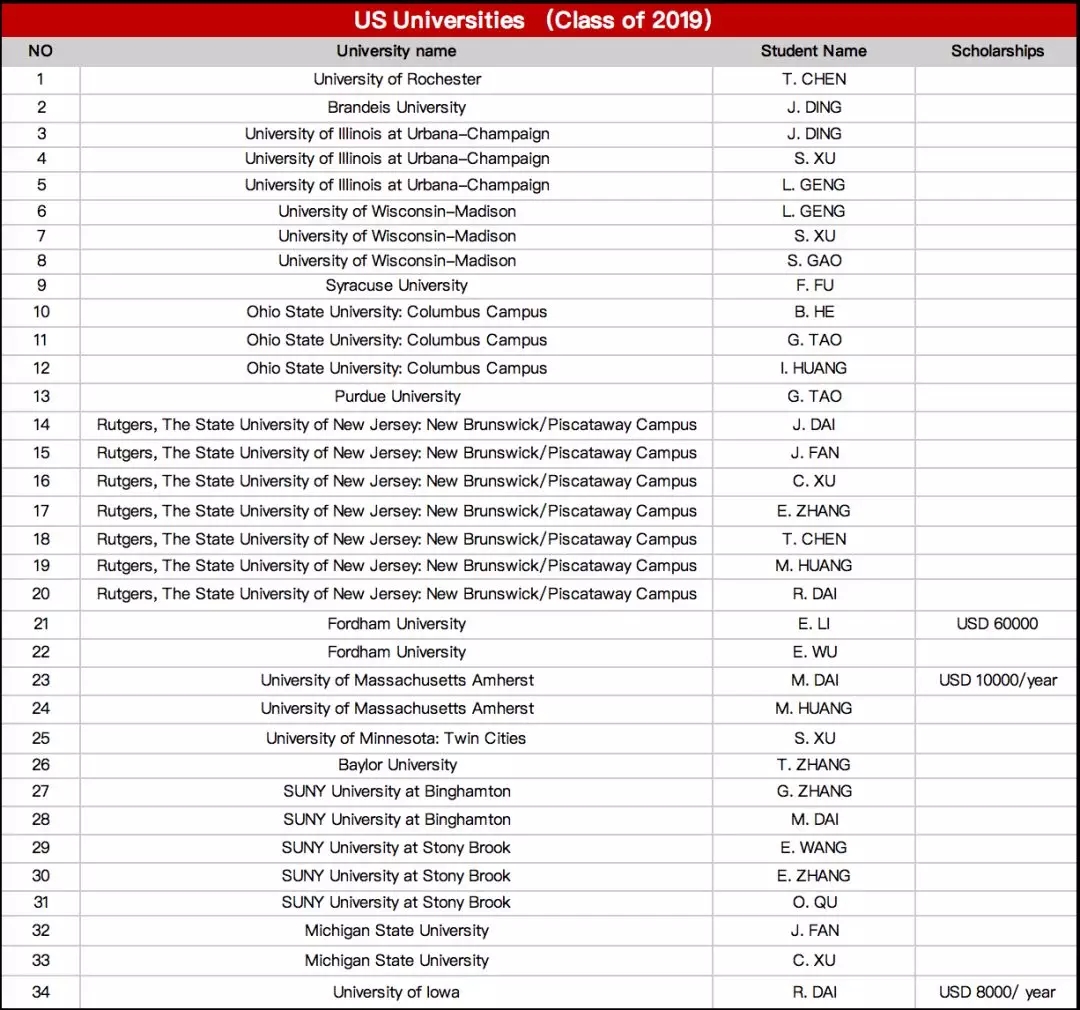The image size is (1080, 1010).
Task: Select row number 34 cell
Action: point(41,992)
